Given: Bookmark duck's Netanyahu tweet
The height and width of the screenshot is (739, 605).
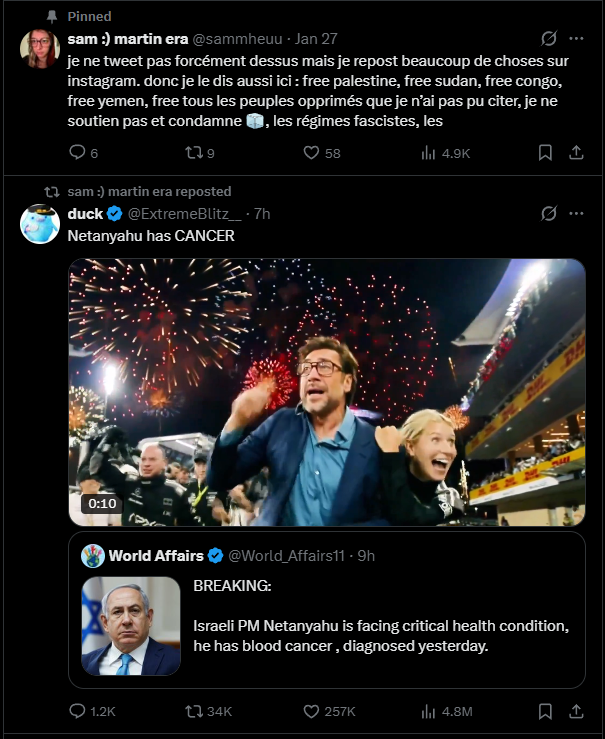Looking at the screenshot, I should coord(545,711).
